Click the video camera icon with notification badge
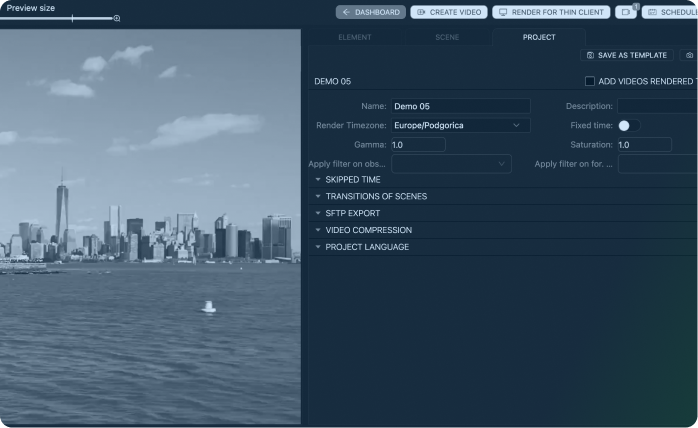Screen dimensions: 698x428 coord(626,12)
